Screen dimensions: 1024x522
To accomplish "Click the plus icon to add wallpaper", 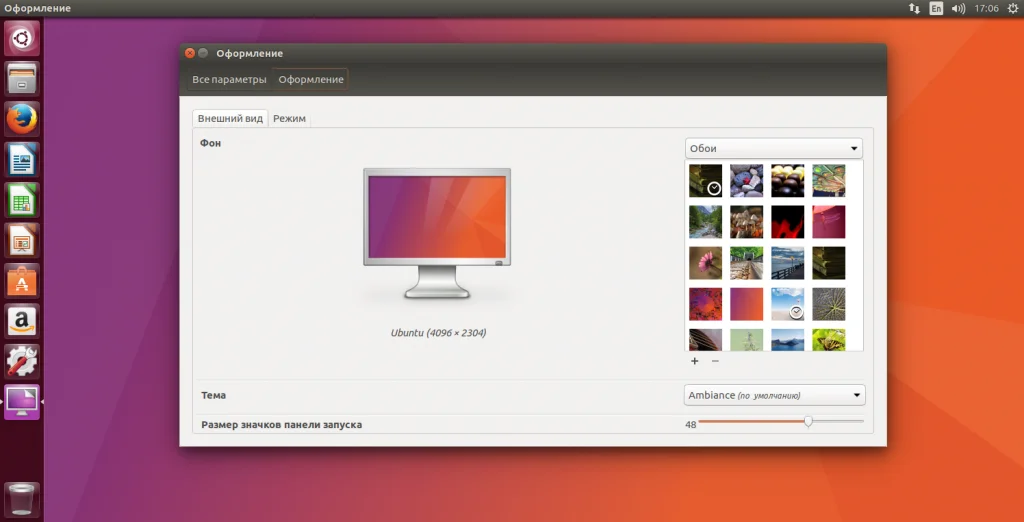I will (695, 361).
